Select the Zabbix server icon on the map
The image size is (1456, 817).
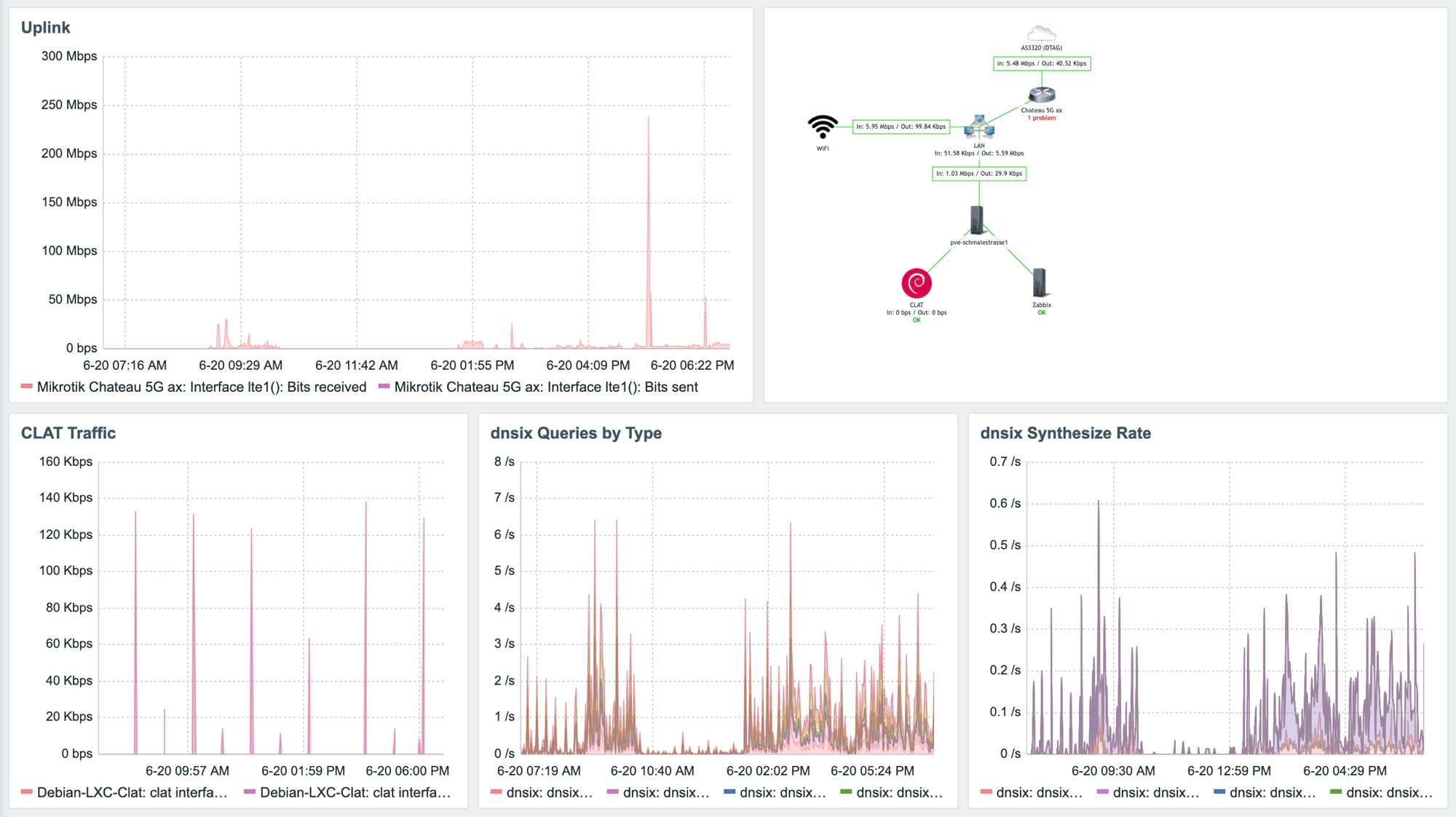1040,283
